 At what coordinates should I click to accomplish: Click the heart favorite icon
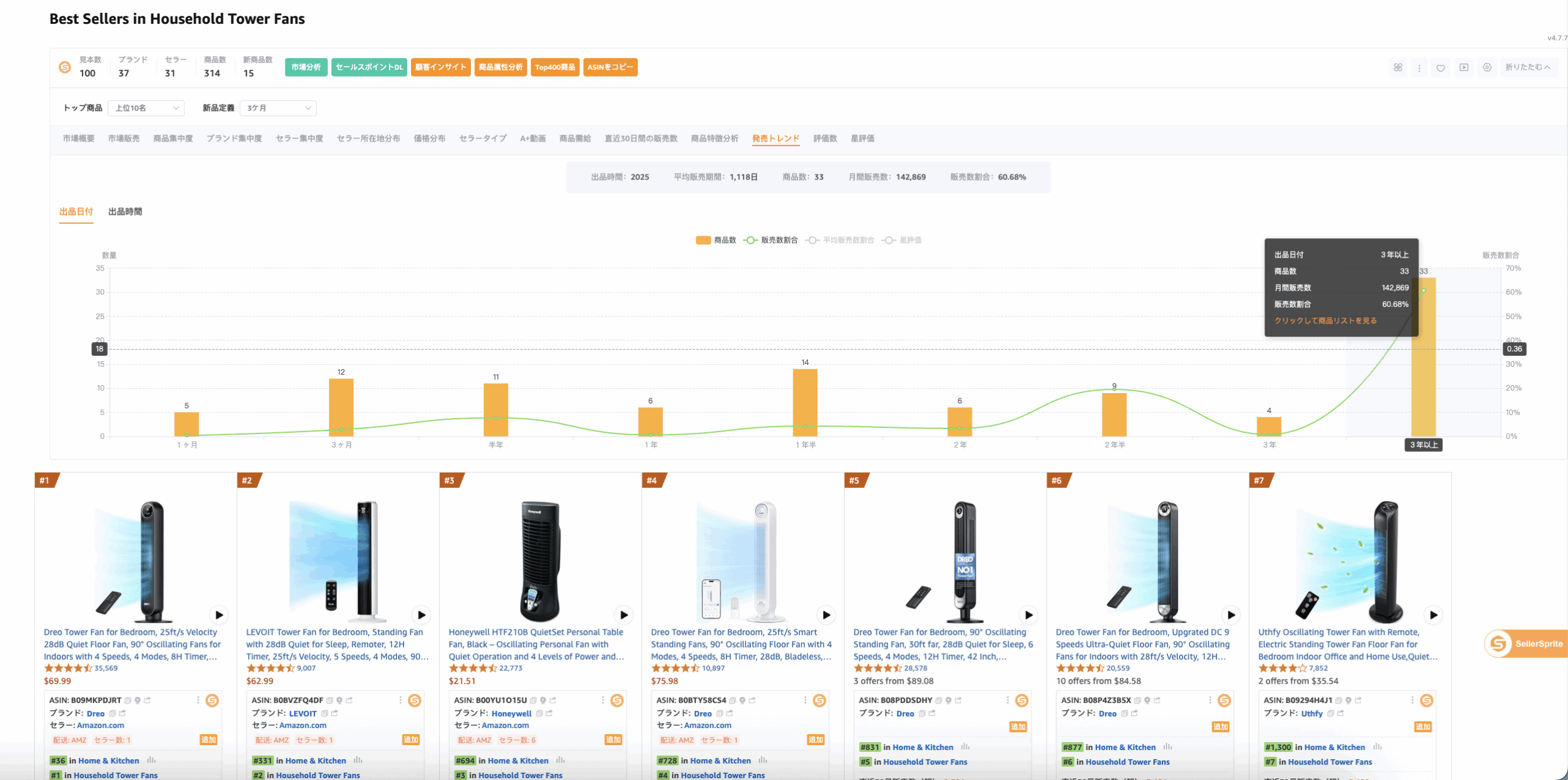point(1441,68)
